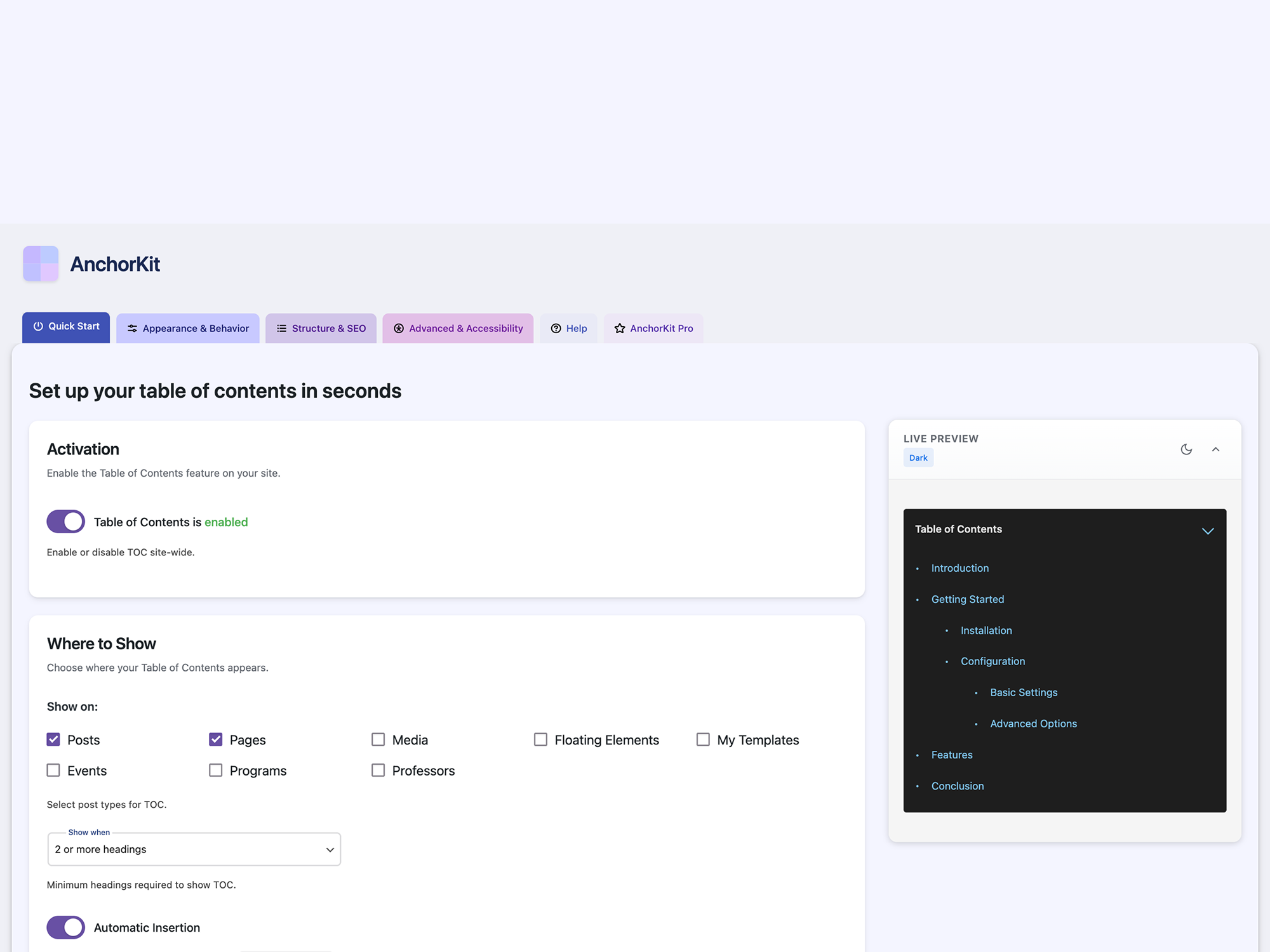The width and height of the screenshot is (1270, 952).
Task: Click the green 'enabled' status word
Action: (x=226, y=522)
